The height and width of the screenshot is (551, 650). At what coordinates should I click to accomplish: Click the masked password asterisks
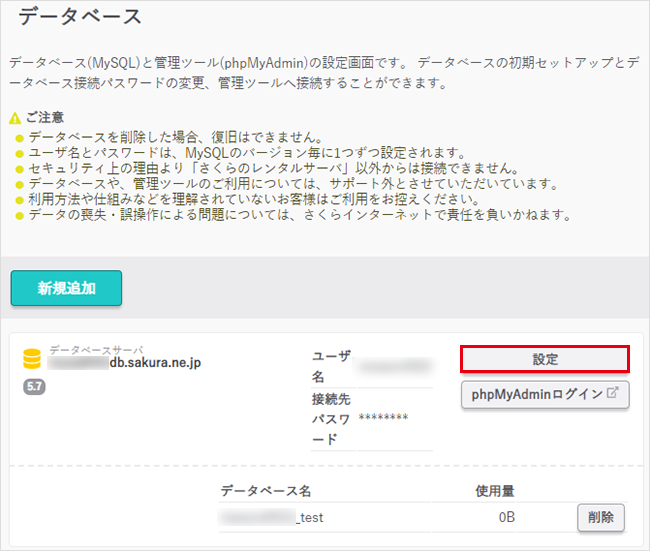(x=384, y=417)
